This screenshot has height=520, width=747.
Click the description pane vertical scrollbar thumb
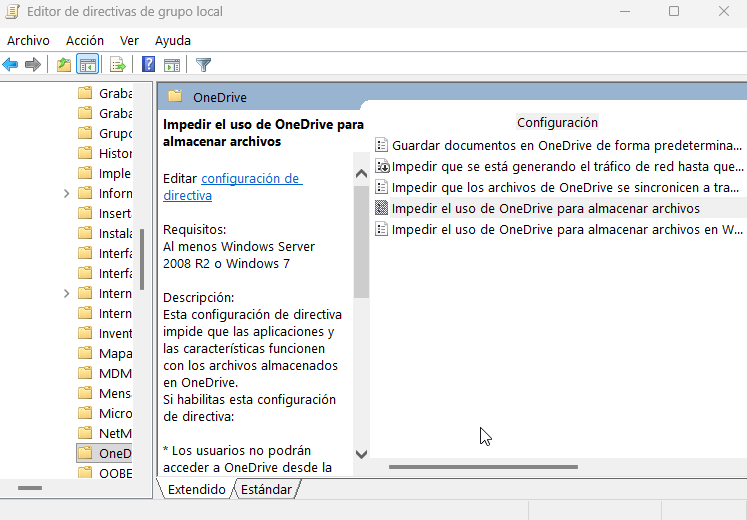click(362, 242)
